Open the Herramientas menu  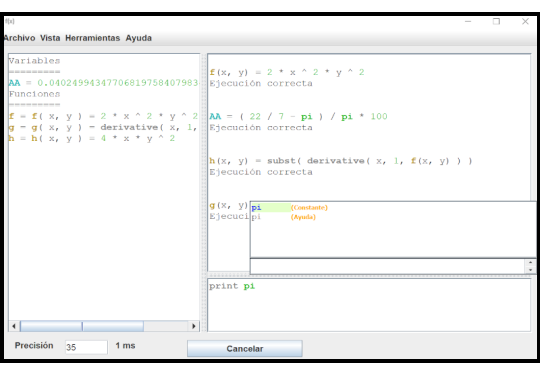(93, 38)
